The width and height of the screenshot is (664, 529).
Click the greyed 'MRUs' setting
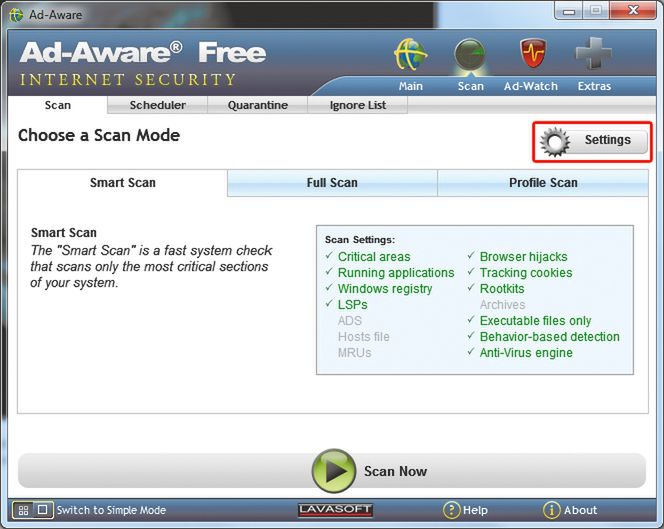[354, 353]
